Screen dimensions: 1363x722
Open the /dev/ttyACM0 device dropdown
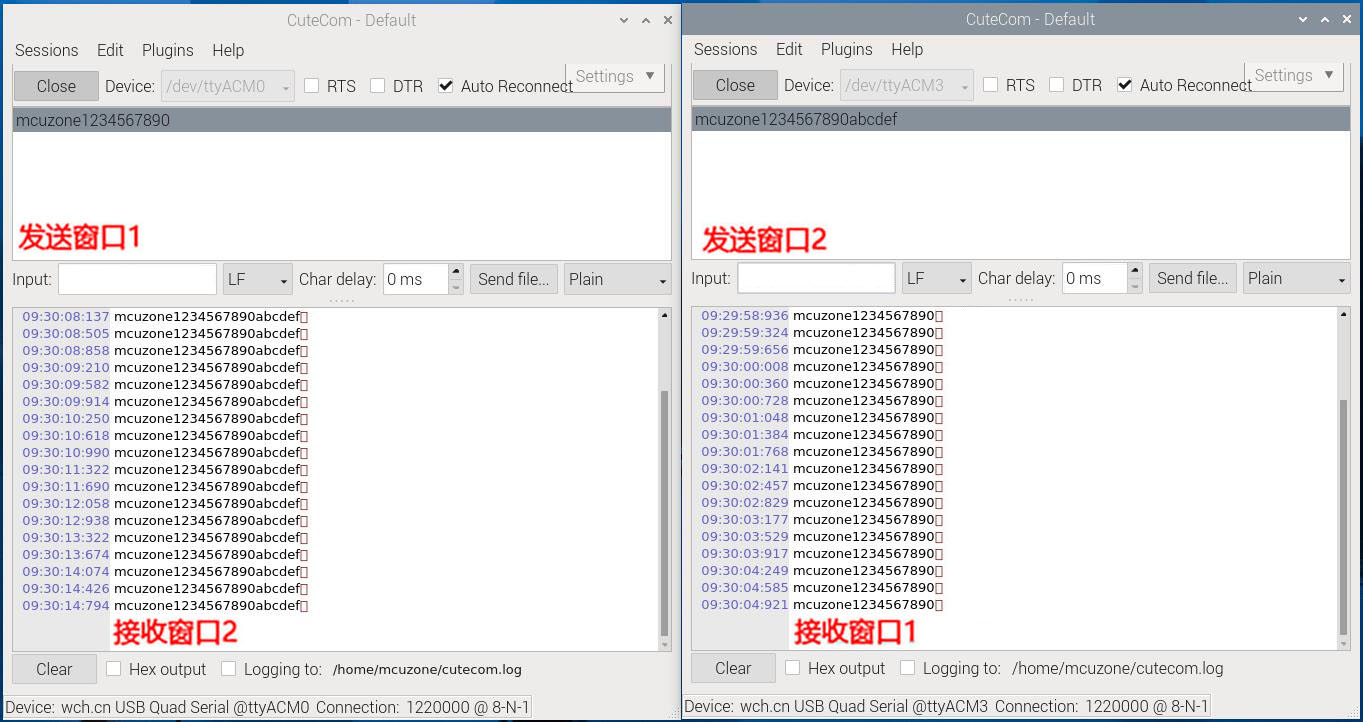point(228,86)
